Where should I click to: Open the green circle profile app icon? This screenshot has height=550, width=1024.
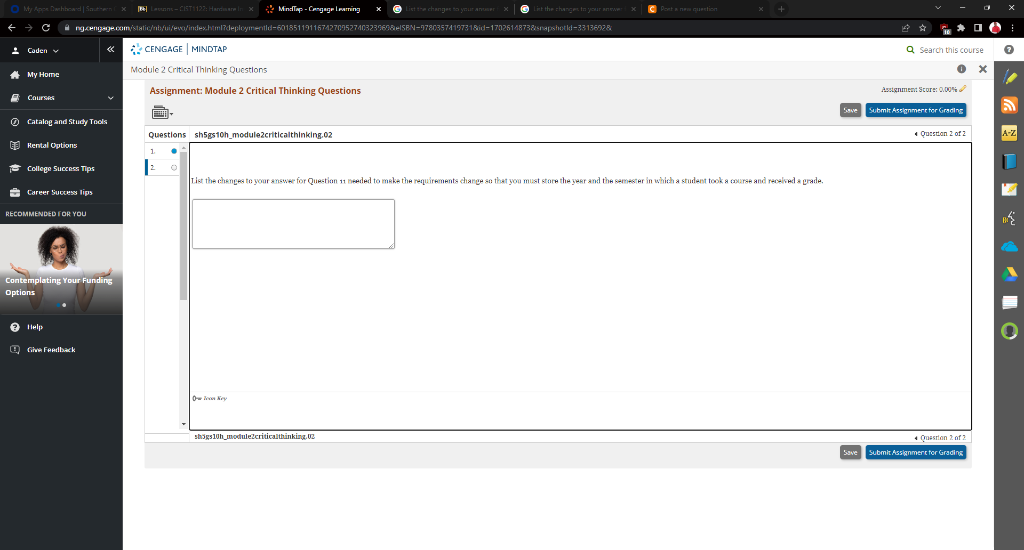click(x=1010, y=331)
